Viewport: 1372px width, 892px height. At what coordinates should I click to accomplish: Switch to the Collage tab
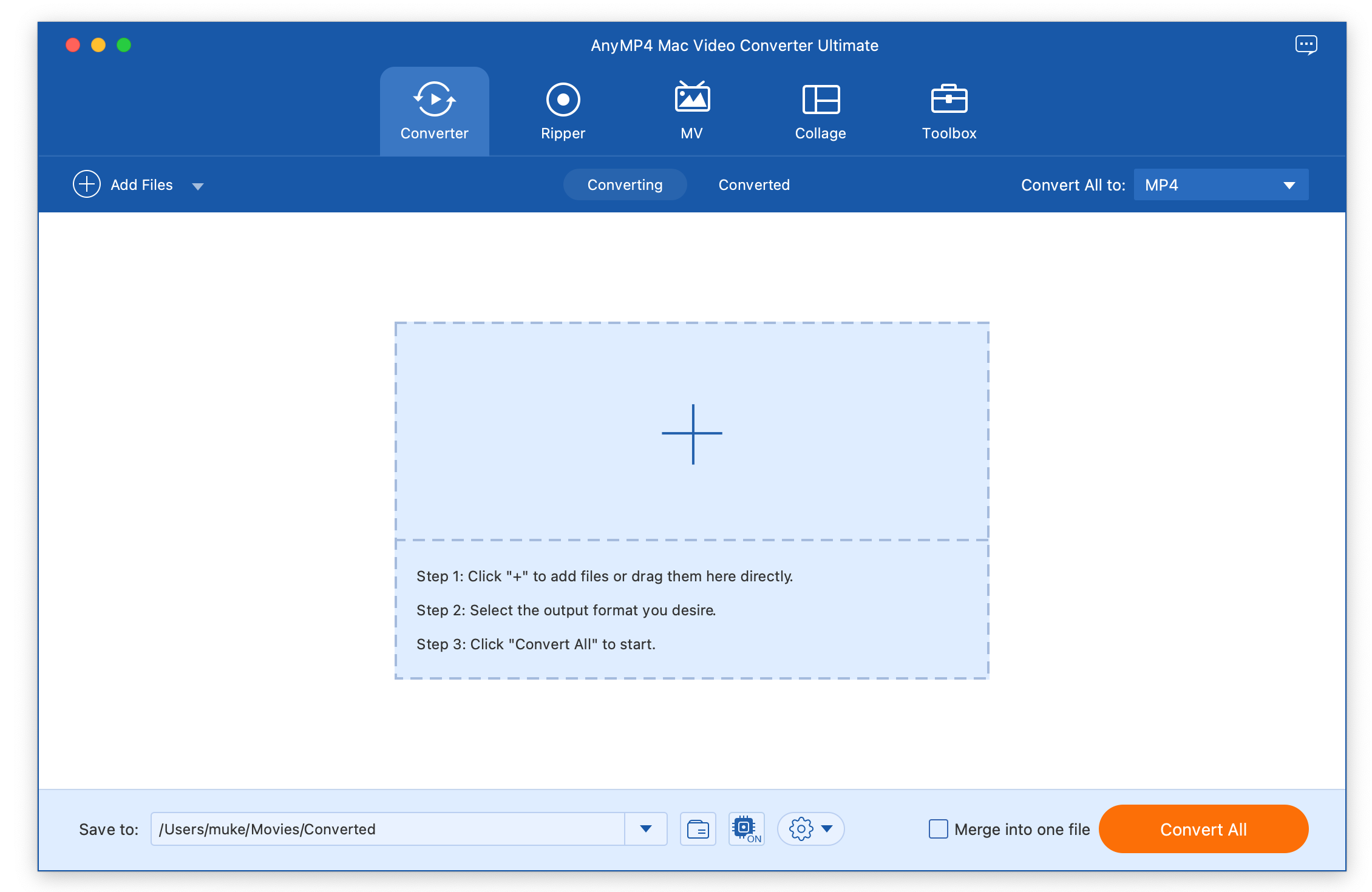click(x=820, y=112)
